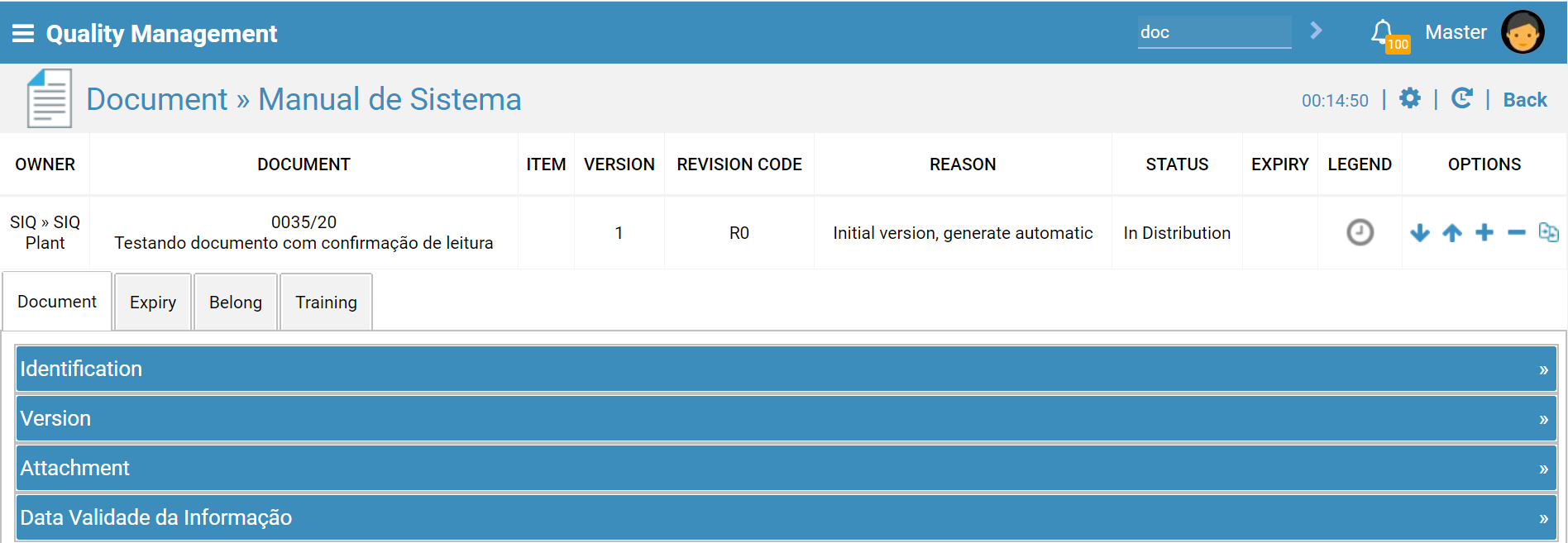Screen dimensions: 1568x543
Task: Click the VERSION column header
Action: (619, 164)
